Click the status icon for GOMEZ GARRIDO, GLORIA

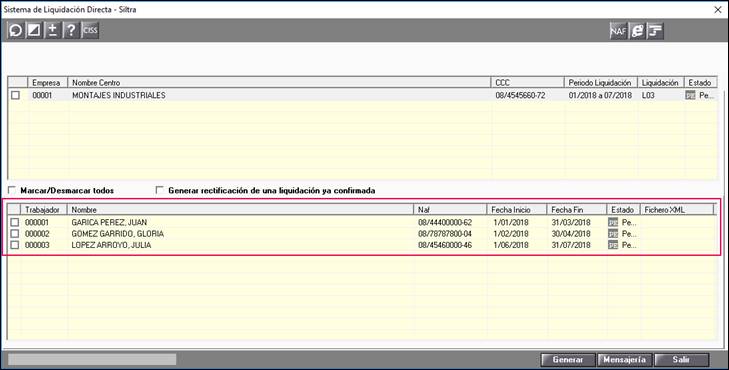point(613,233)
